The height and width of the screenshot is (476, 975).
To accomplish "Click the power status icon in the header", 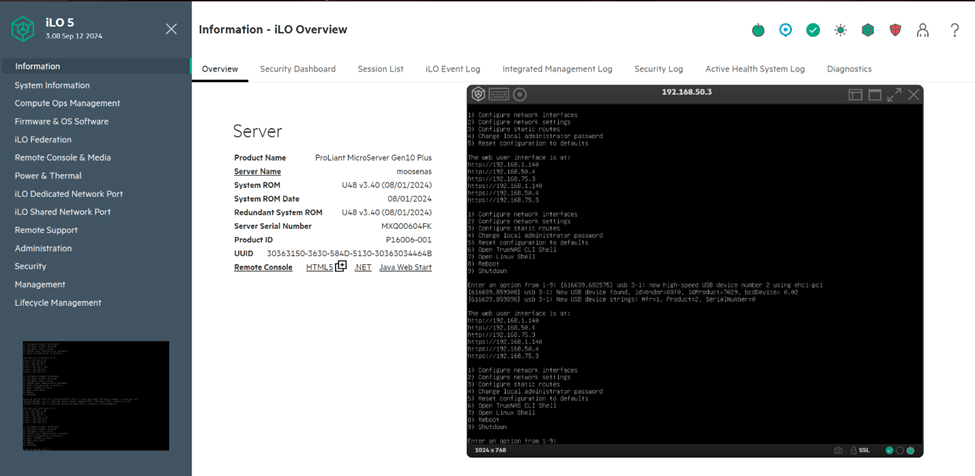I will (x=758, y=30).
